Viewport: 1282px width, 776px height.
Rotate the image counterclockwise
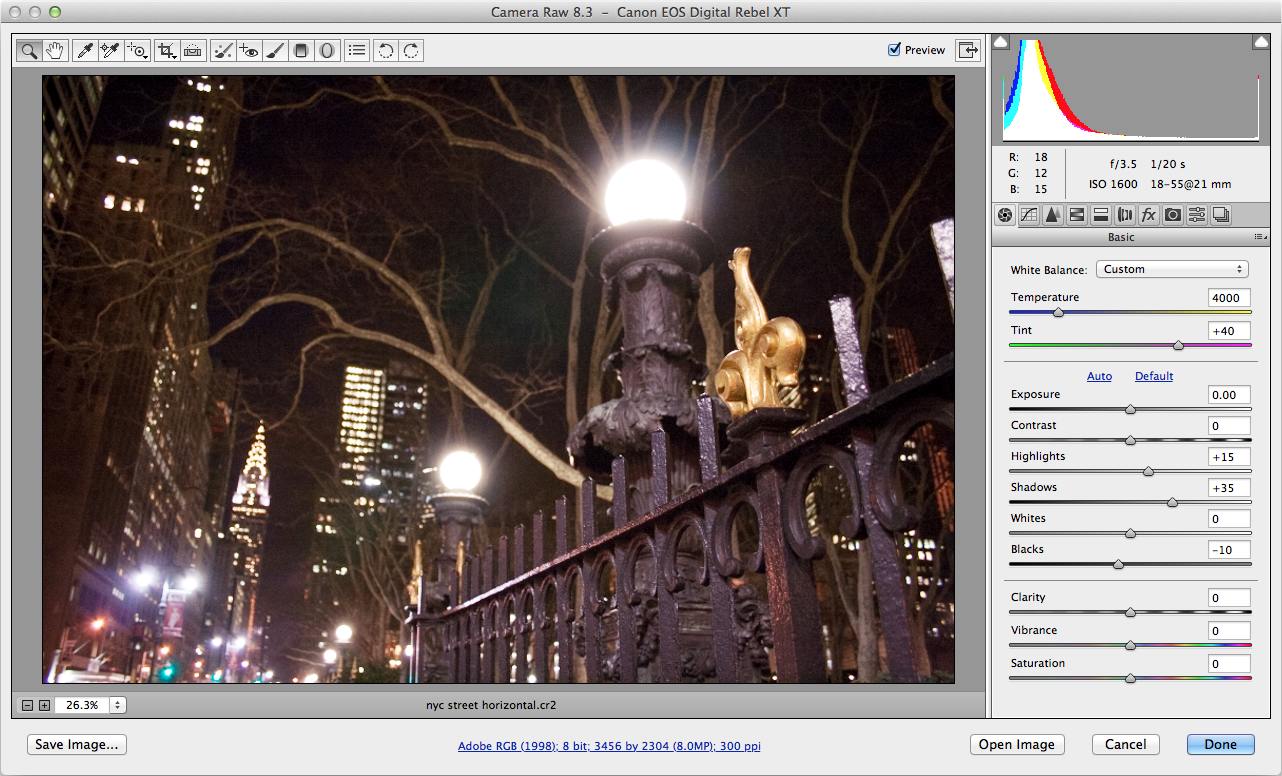[x=385, y=50]
